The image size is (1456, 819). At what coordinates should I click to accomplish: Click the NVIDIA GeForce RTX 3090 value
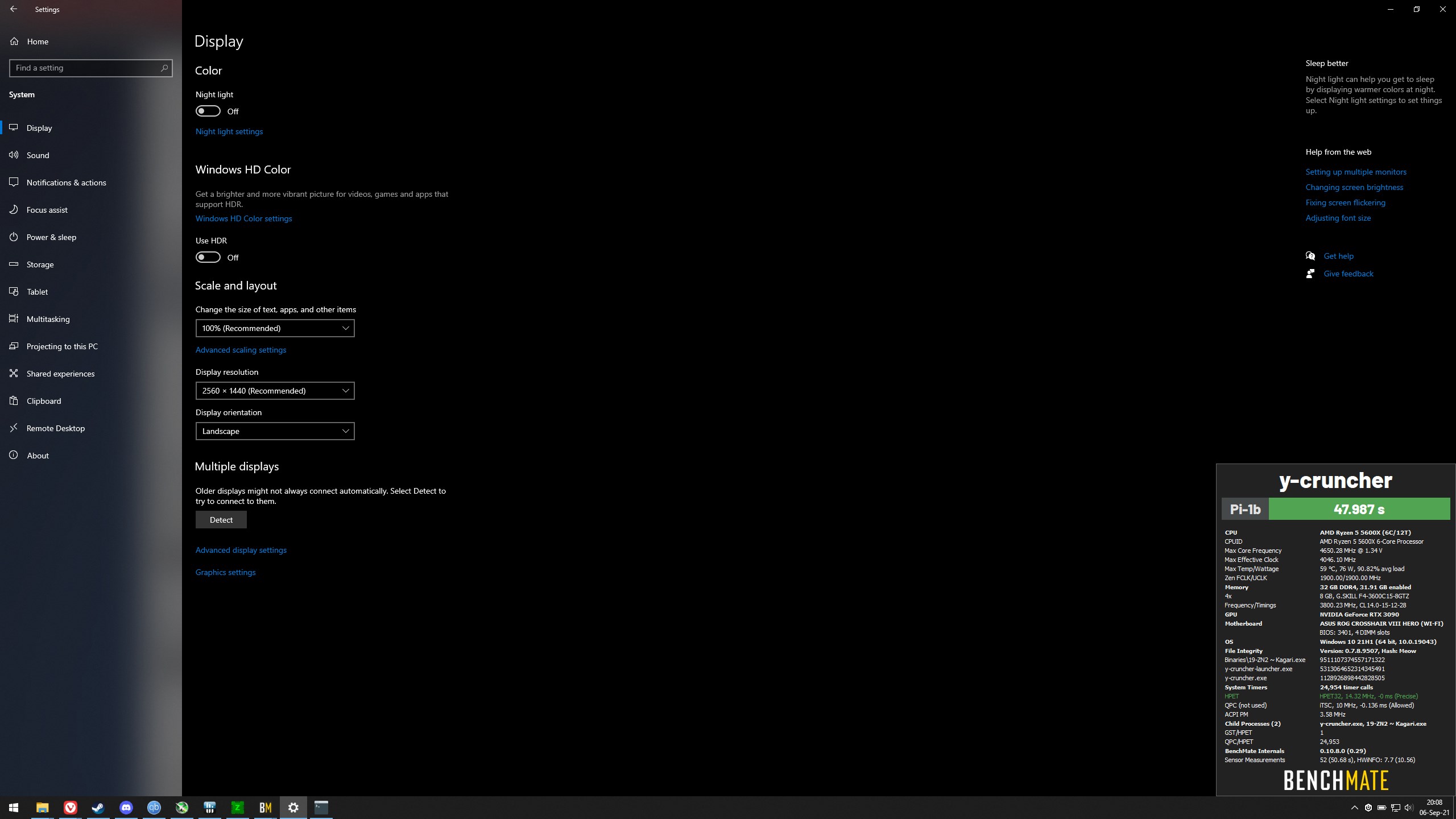(x=1359, y=614)
